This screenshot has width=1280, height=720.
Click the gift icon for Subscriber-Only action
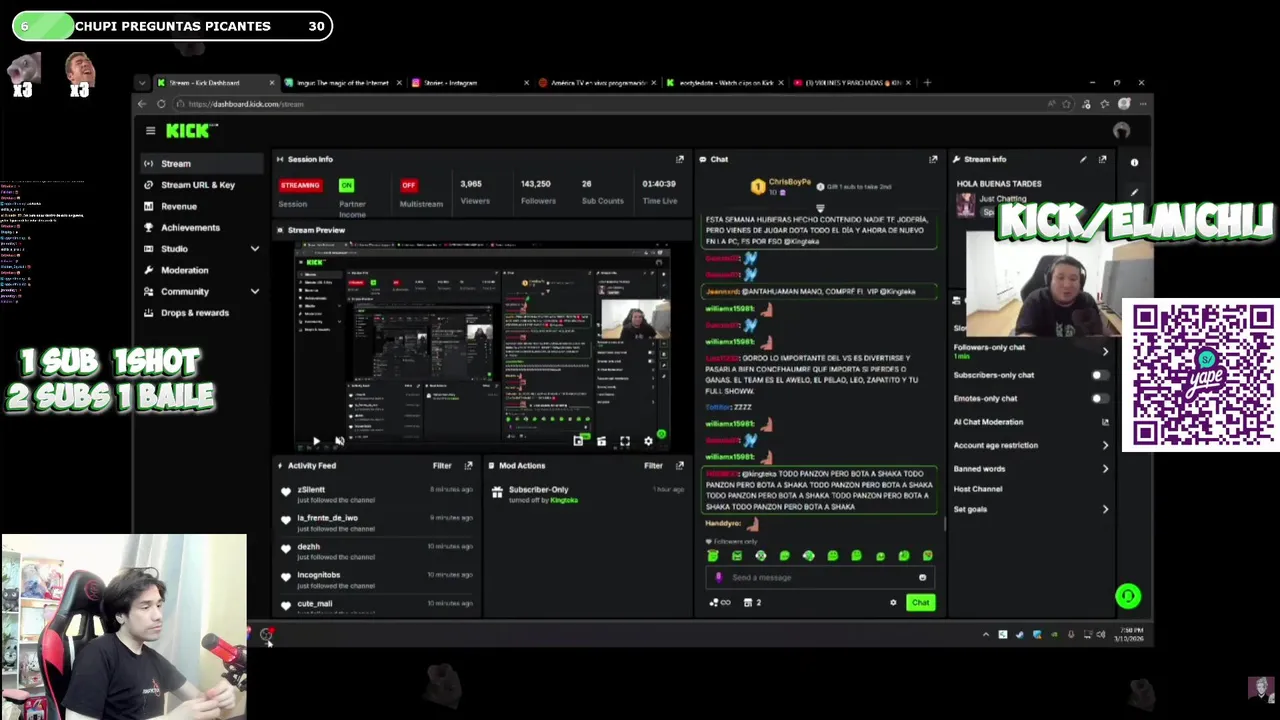(497, 492)
